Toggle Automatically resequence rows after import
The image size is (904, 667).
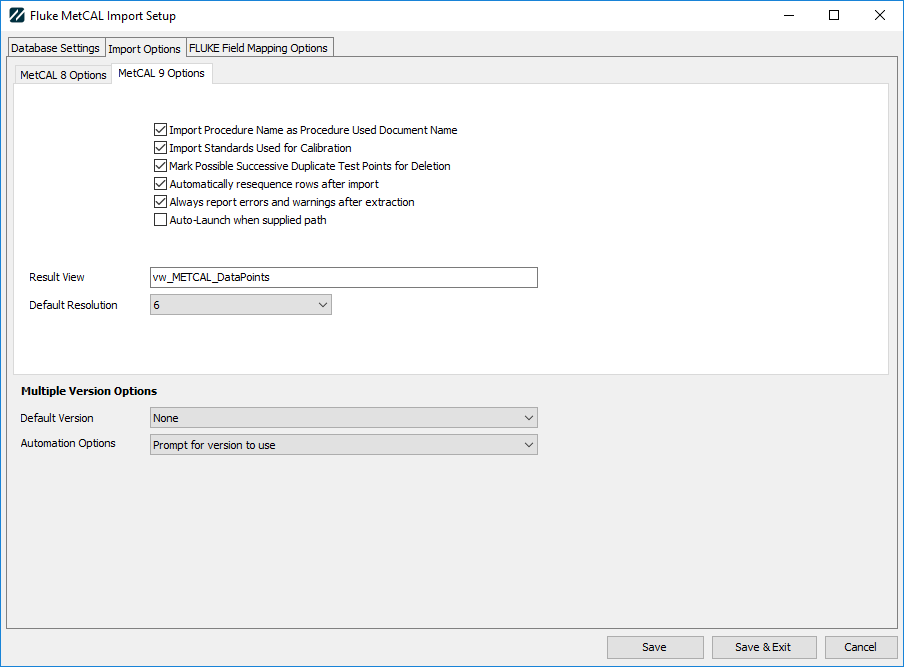160,184
